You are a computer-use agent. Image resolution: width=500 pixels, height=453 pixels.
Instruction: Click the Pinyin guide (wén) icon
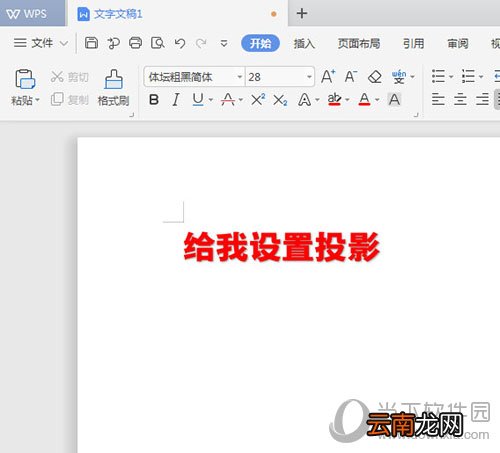(399, 77)
